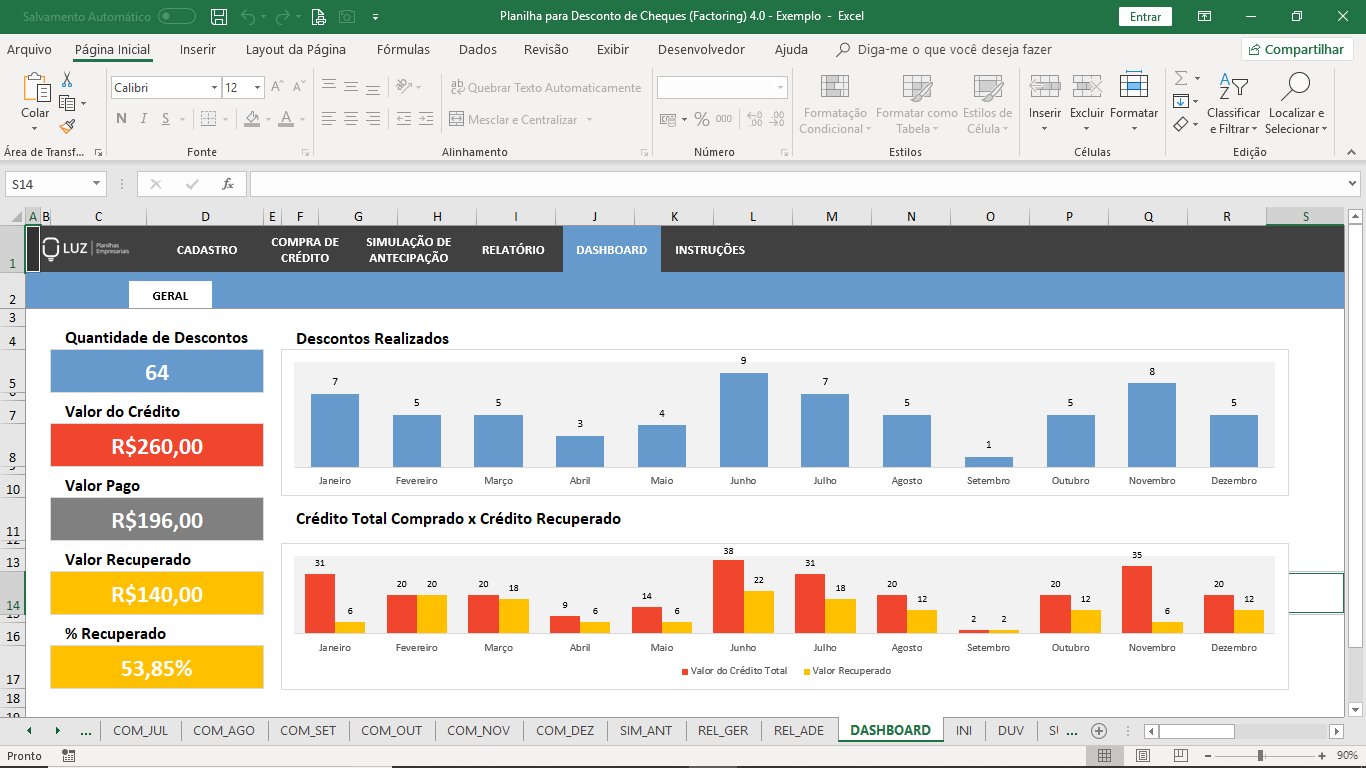1366x768 pixels.
Task: Click the insert function fx icon
Action: [x=228, y=184]
